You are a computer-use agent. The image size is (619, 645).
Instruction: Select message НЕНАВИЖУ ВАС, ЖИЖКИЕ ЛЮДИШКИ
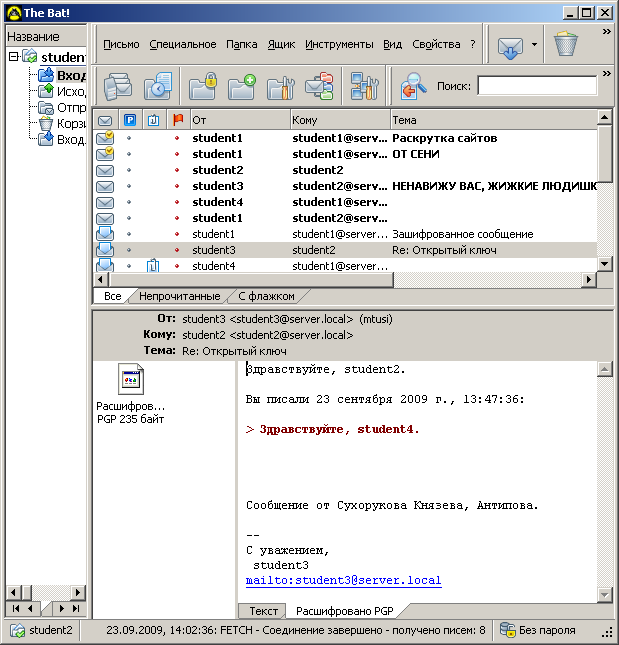[x=345, y=186]
